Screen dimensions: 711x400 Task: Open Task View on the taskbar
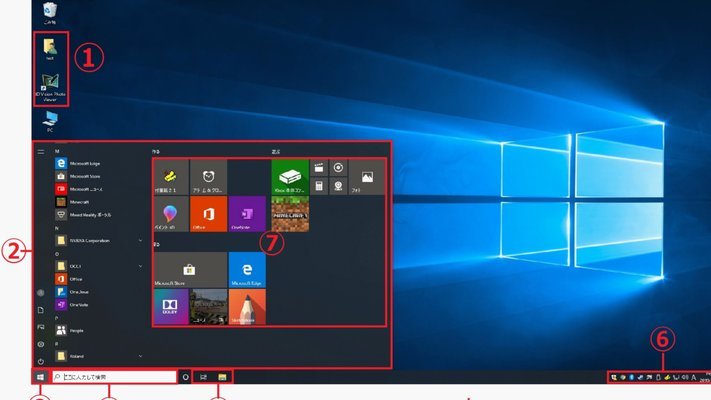pyautogui.click(x=204, y=377)
